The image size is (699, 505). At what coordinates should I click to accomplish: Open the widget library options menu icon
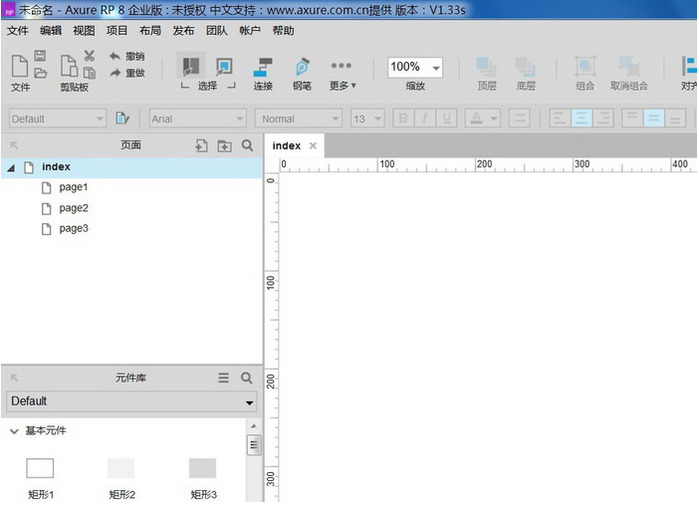(x=224, y=378)
